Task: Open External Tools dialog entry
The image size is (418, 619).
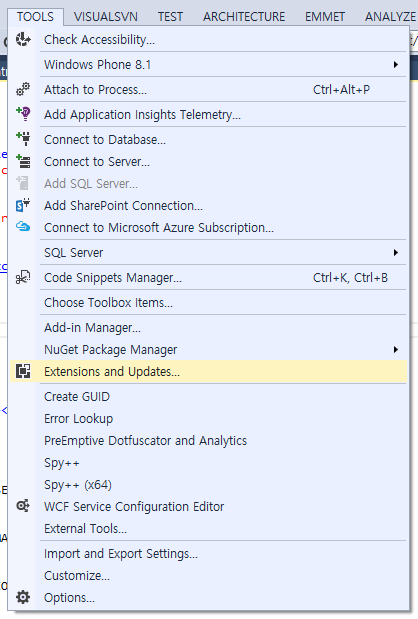Action: click(85, 528)
